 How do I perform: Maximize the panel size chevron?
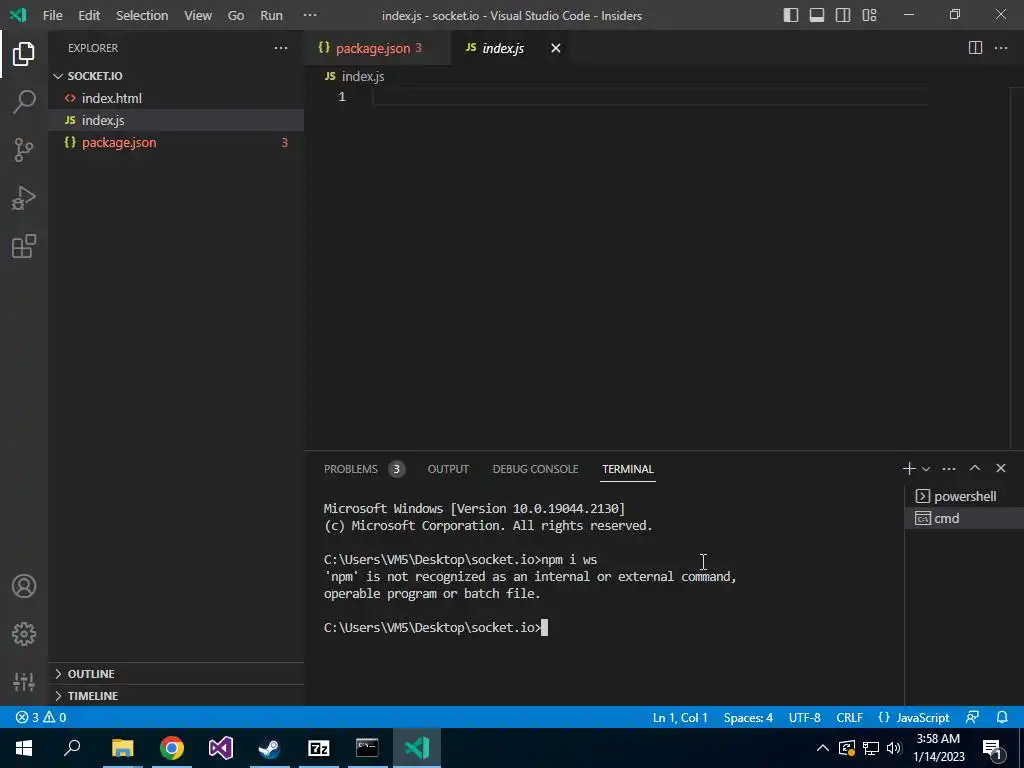click(975, 468)
